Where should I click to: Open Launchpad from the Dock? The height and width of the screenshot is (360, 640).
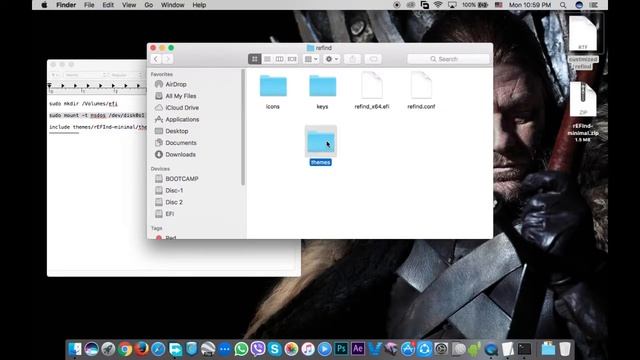pyautogui.click(x=108, y=349)
